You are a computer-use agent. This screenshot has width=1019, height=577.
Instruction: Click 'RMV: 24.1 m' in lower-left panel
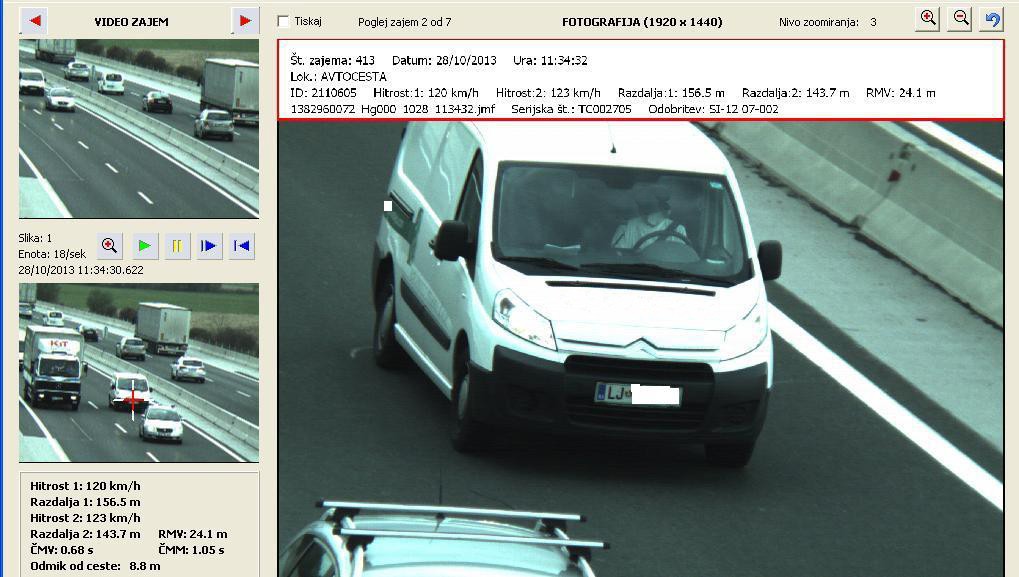[193, 534]
